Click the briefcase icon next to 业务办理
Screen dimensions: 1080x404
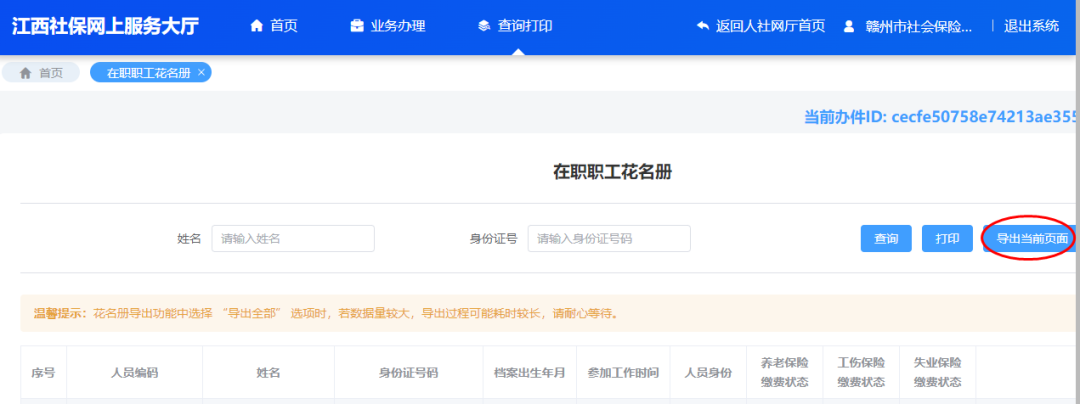tap(357, 26)
